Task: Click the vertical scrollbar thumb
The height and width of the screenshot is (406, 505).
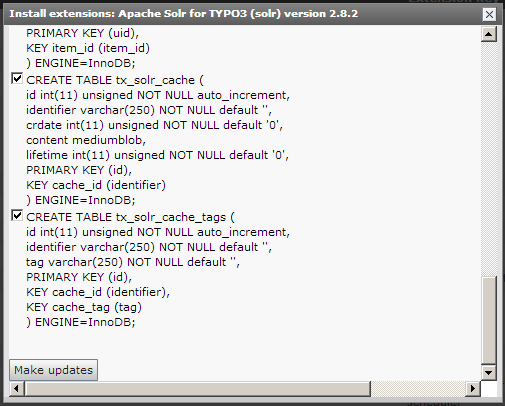Action: pyautogui.click(x=489, y=320)
